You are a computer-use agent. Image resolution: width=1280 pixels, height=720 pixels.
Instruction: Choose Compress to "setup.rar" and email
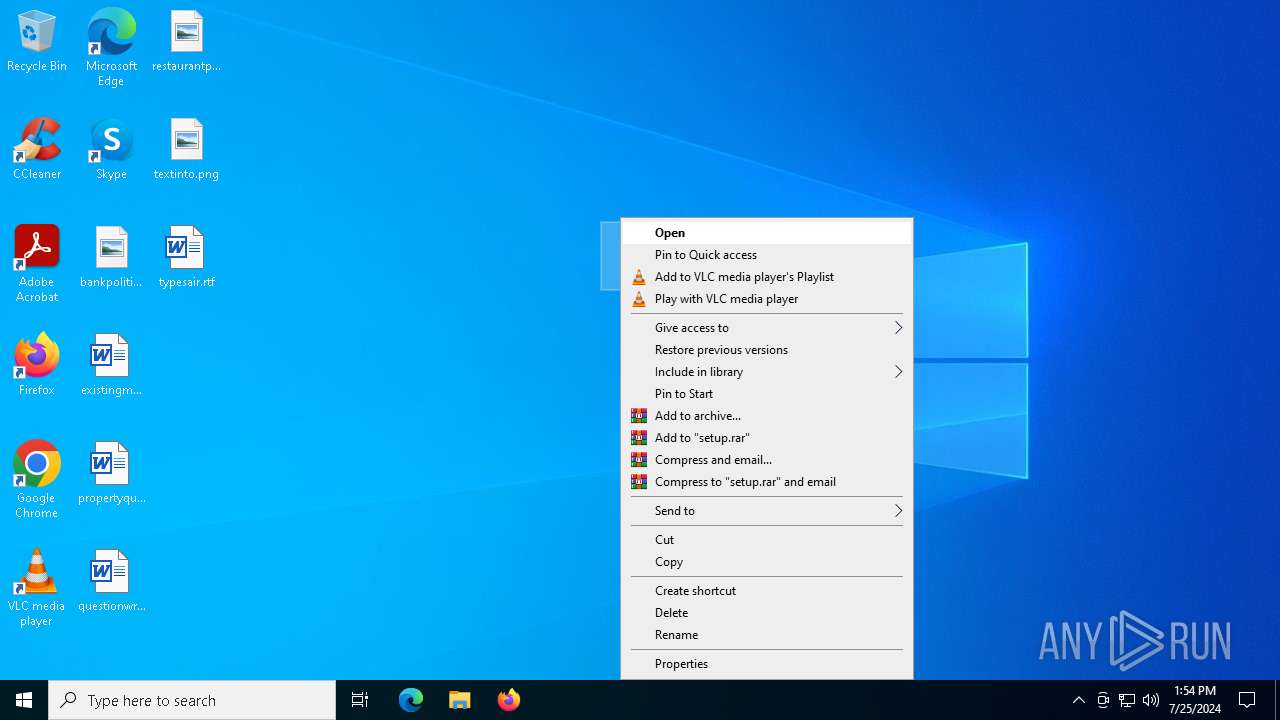pos(767,482)
